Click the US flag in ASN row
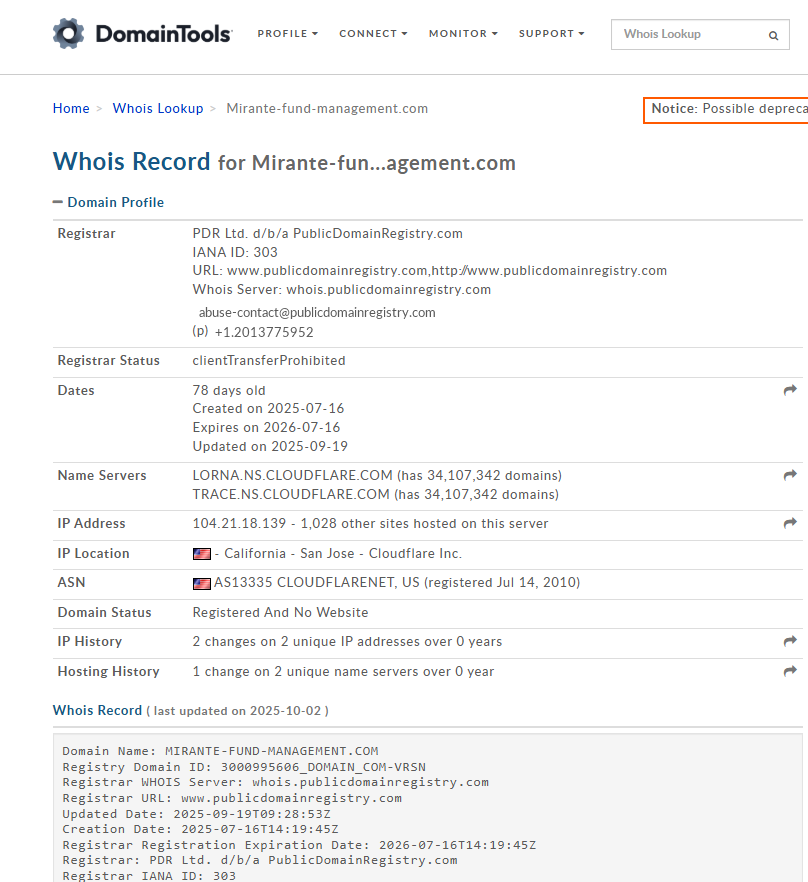 [201, 584]
